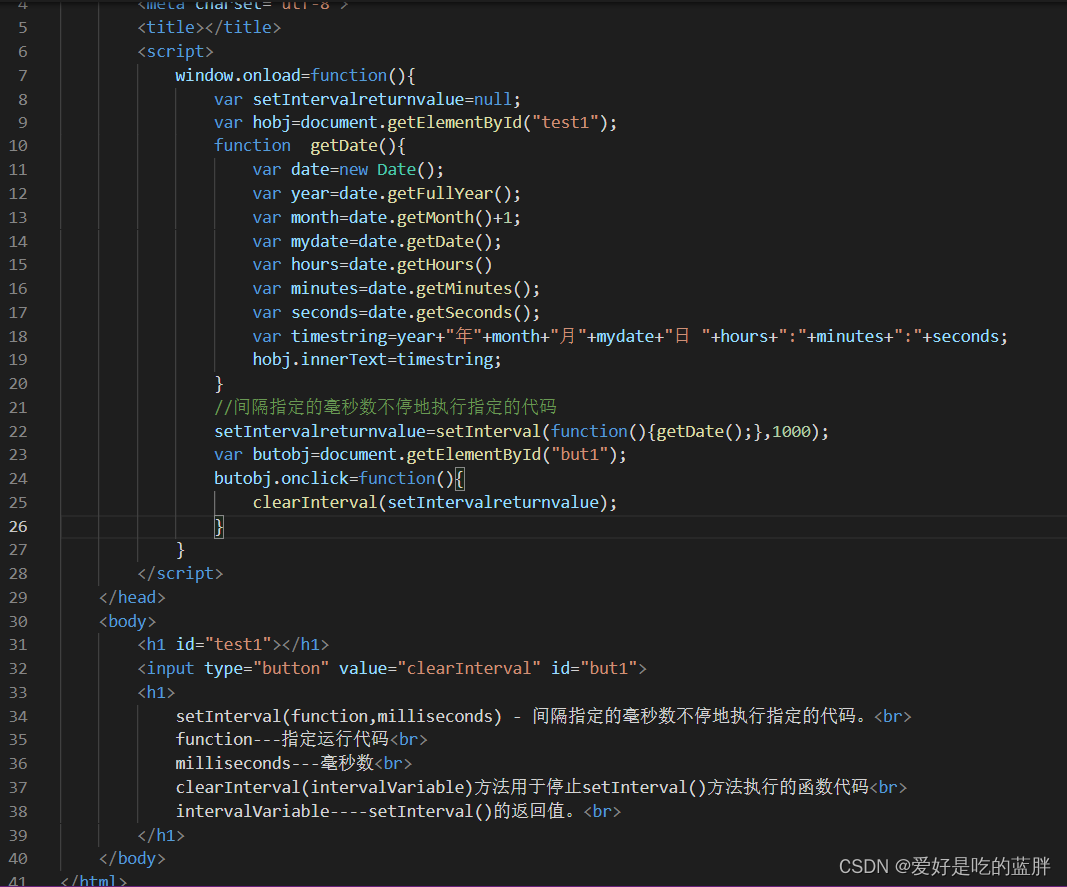Click line number 26 in the gutter

pyautogui.click(x=18, y=526)
